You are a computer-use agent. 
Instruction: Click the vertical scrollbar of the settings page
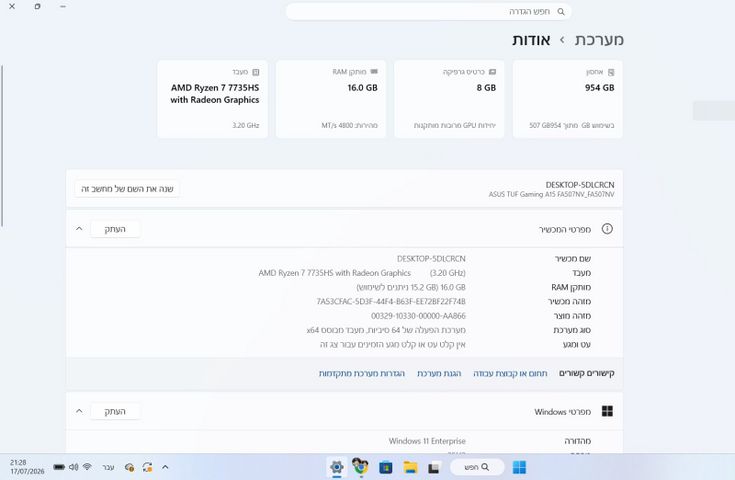[x=2, y=145]
